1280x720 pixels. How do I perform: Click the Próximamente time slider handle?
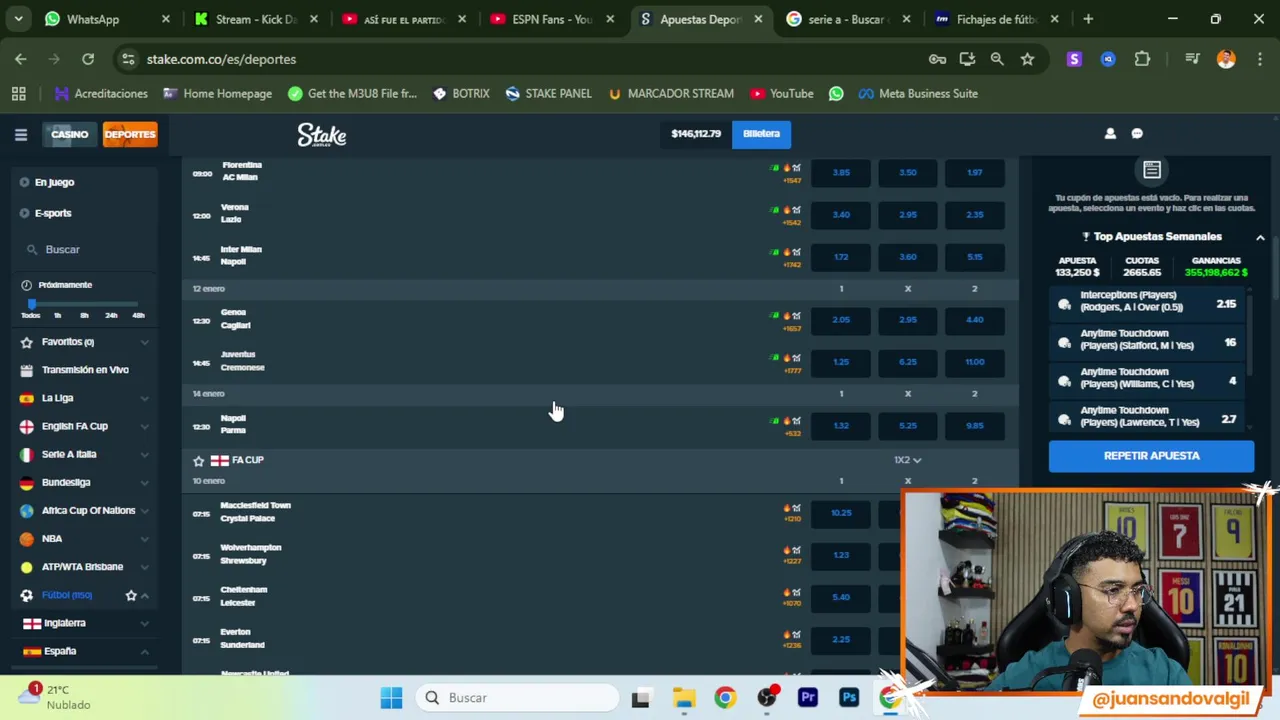(x=31, y=303)
